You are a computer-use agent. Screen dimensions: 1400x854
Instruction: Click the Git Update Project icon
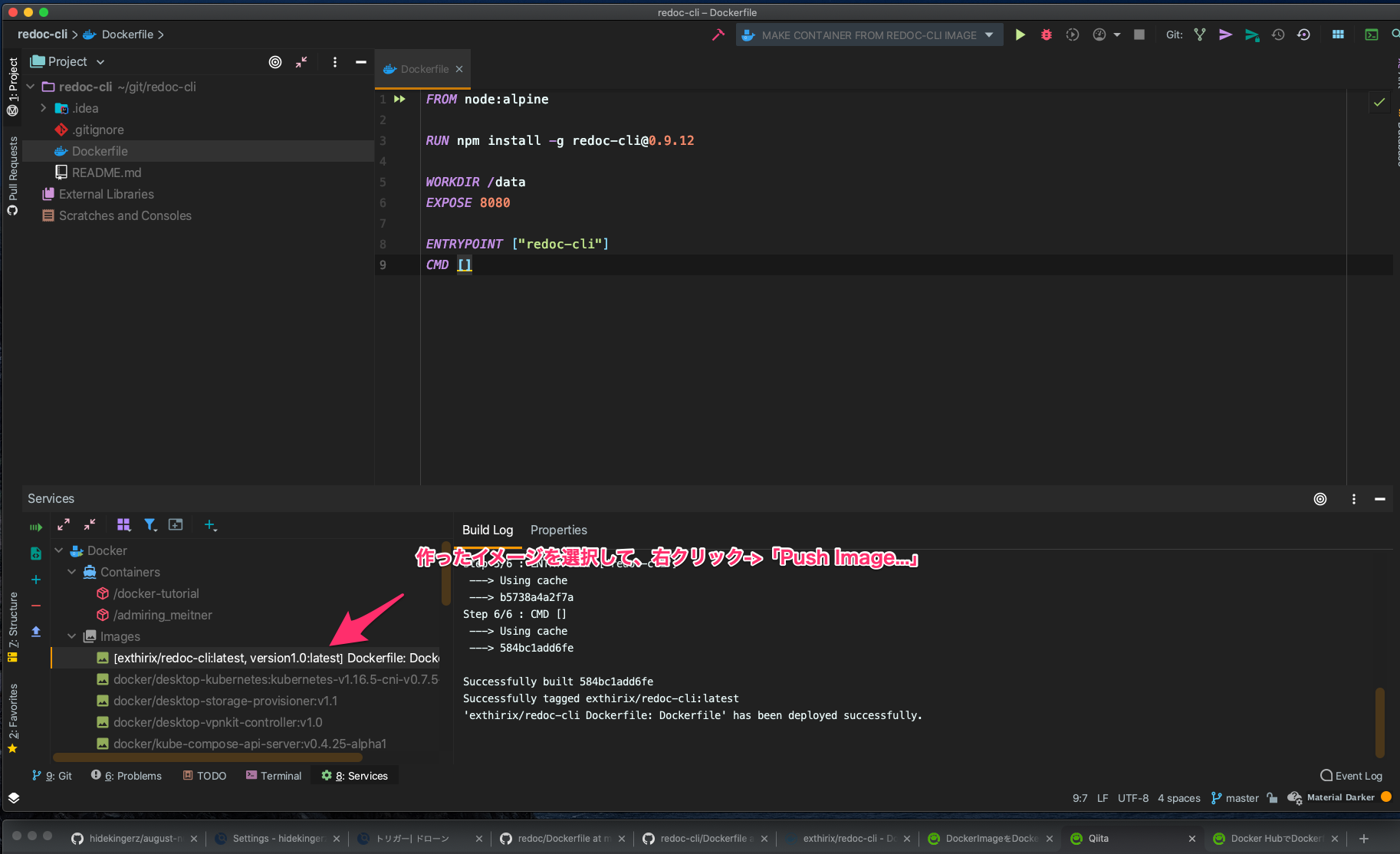(1200, 34)
